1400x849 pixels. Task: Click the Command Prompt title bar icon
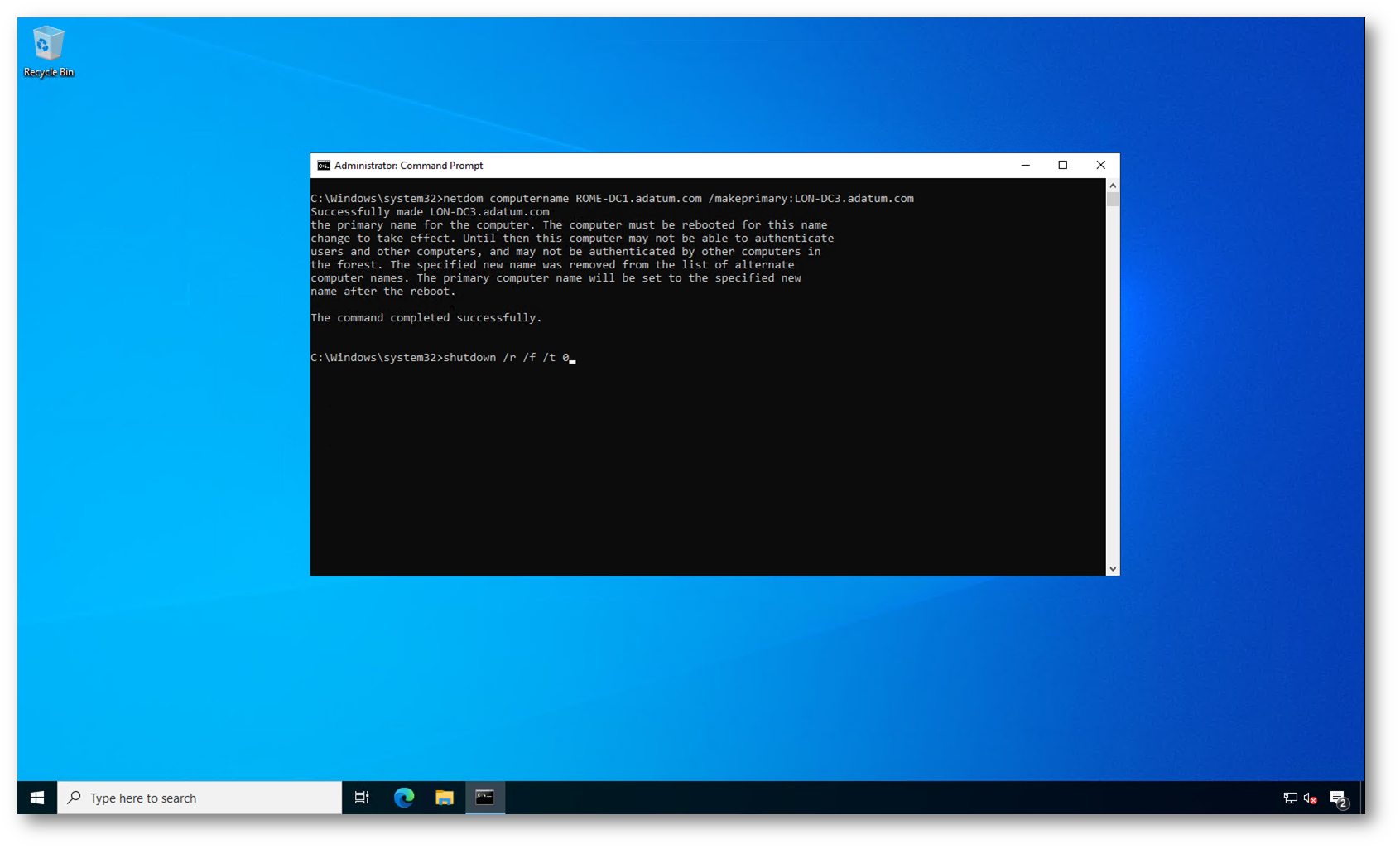pos(324,166)
